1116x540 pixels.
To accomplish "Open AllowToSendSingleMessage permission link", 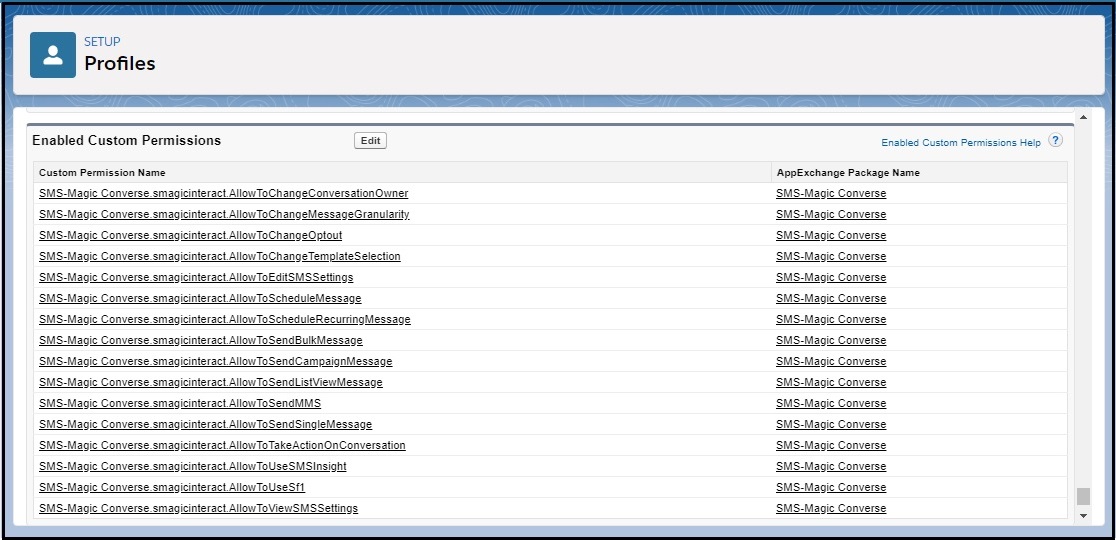I will coord(206,424).
